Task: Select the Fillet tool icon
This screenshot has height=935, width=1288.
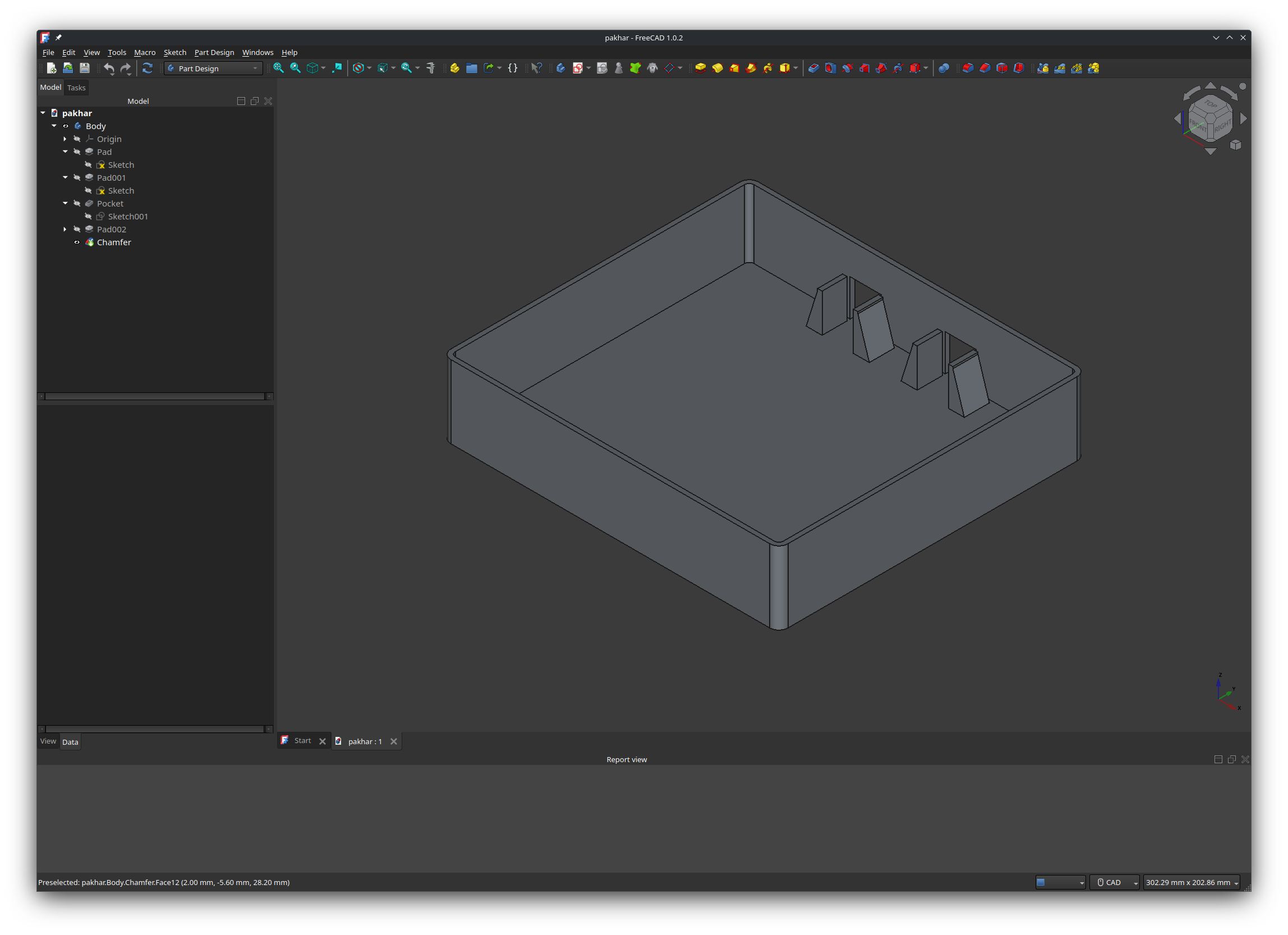Action: tap(968, 68)
